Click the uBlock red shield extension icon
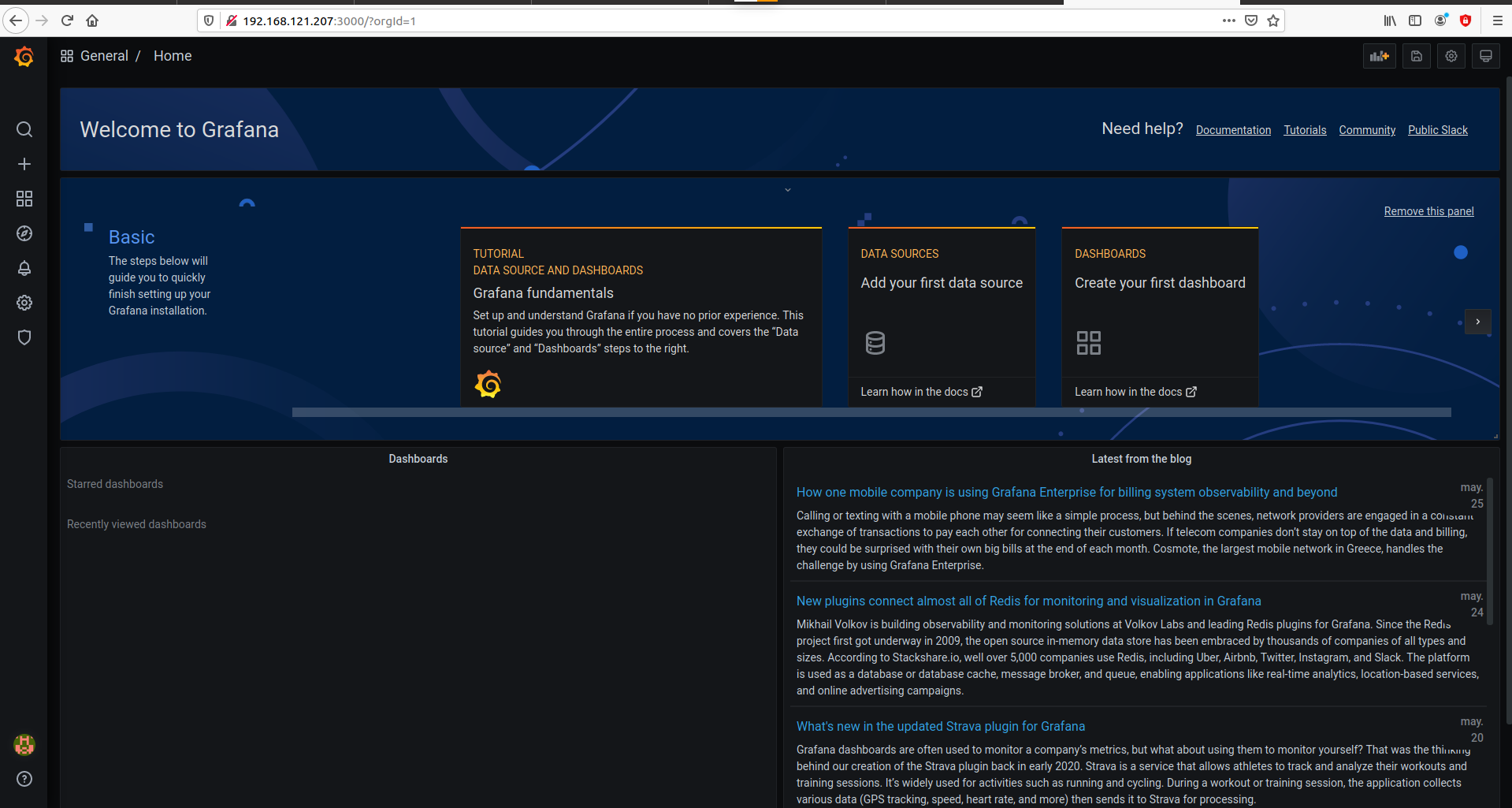 tap(1466, 20)
